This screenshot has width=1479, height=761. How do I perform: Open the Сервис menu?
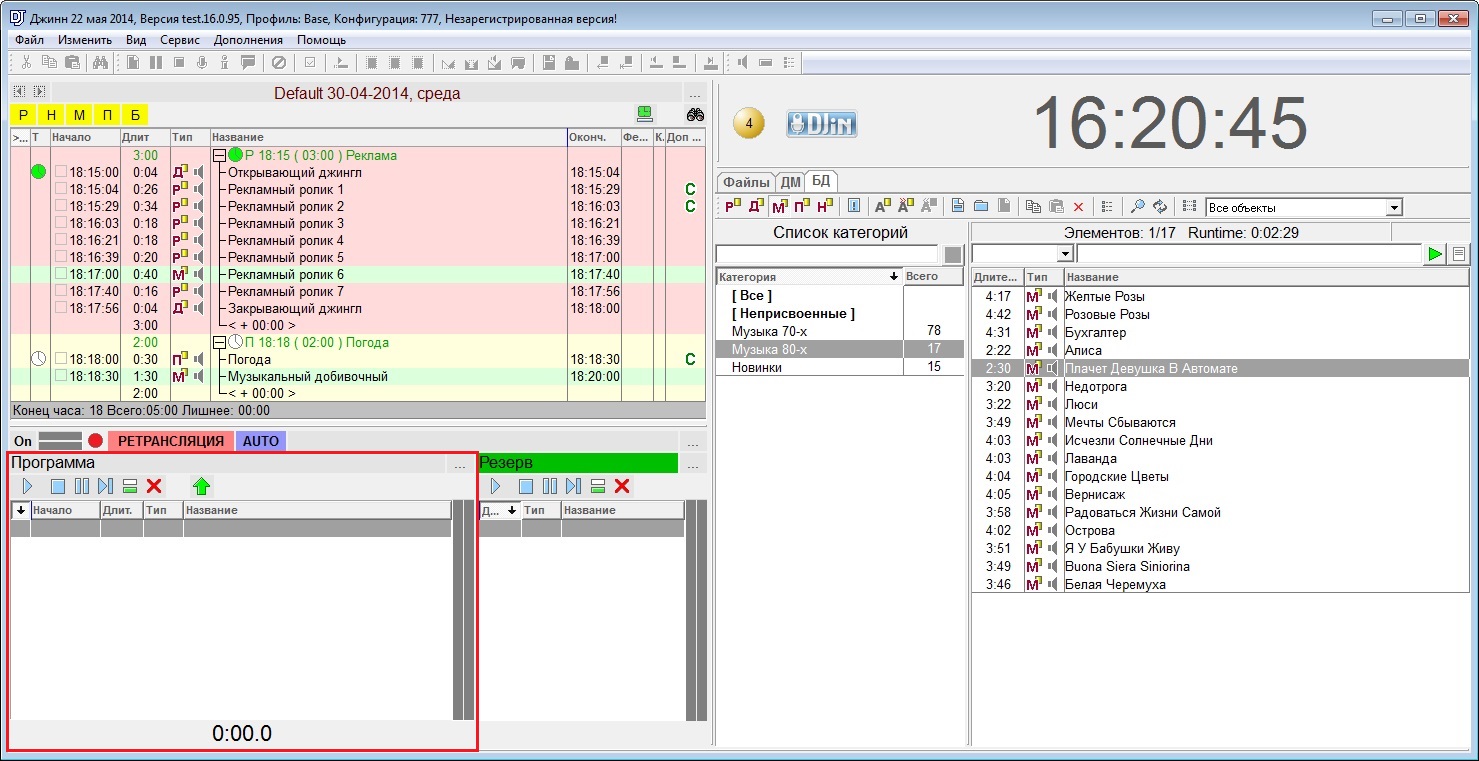click(x=180, y=40)
